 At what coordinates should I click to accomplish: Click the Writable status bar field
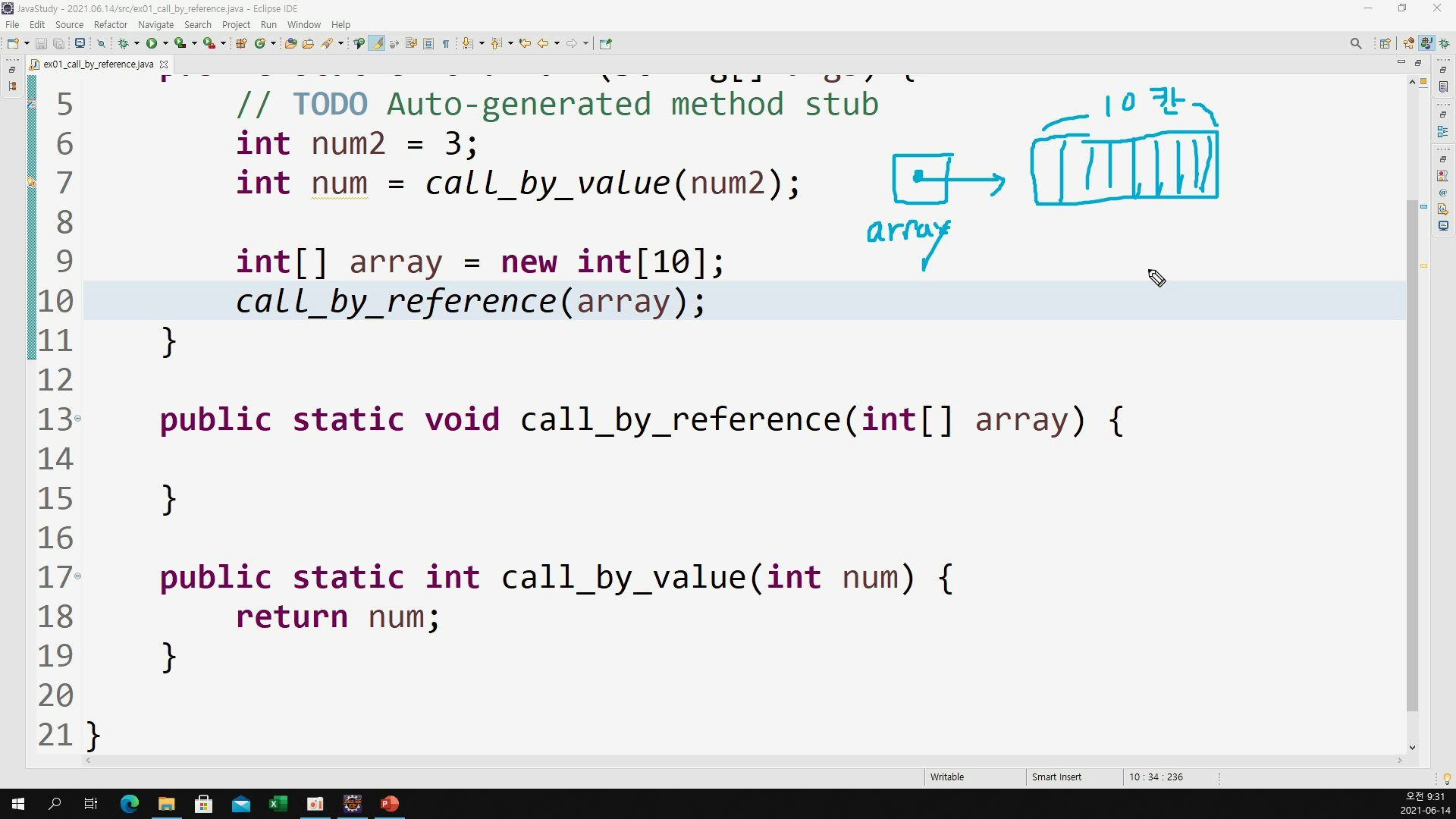click(946, 777)
